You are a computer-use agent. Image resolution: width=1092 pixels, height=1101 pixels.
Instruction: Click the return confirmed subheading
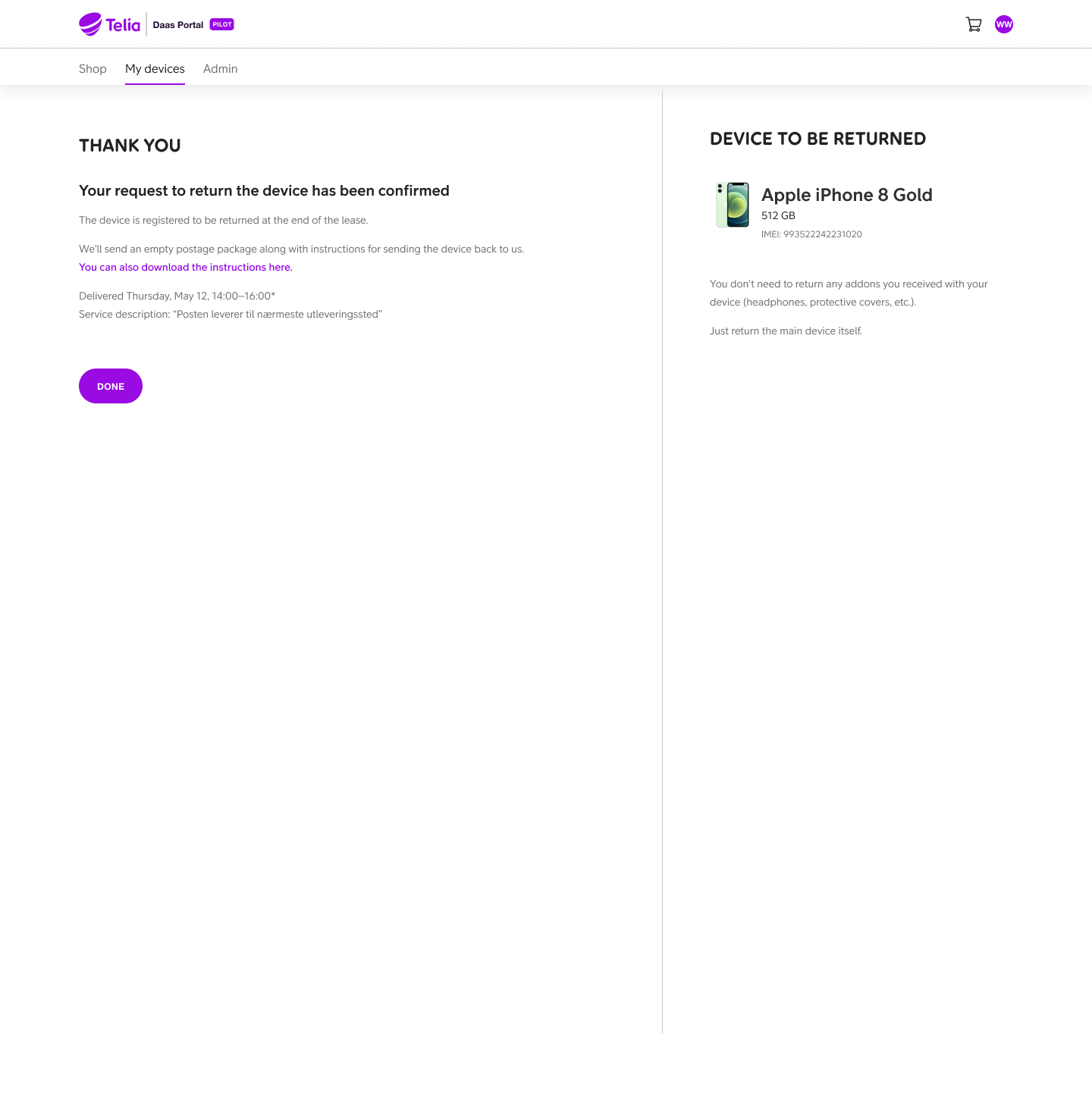tap(264, 190)
